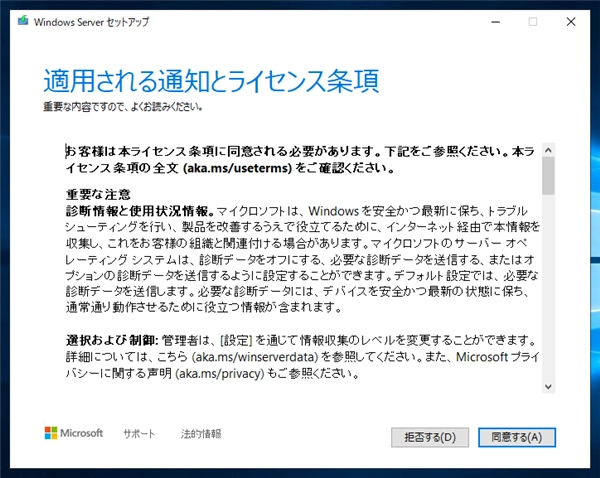Minimize the setup window
600x478 pixels.
[x=496, y=22]
